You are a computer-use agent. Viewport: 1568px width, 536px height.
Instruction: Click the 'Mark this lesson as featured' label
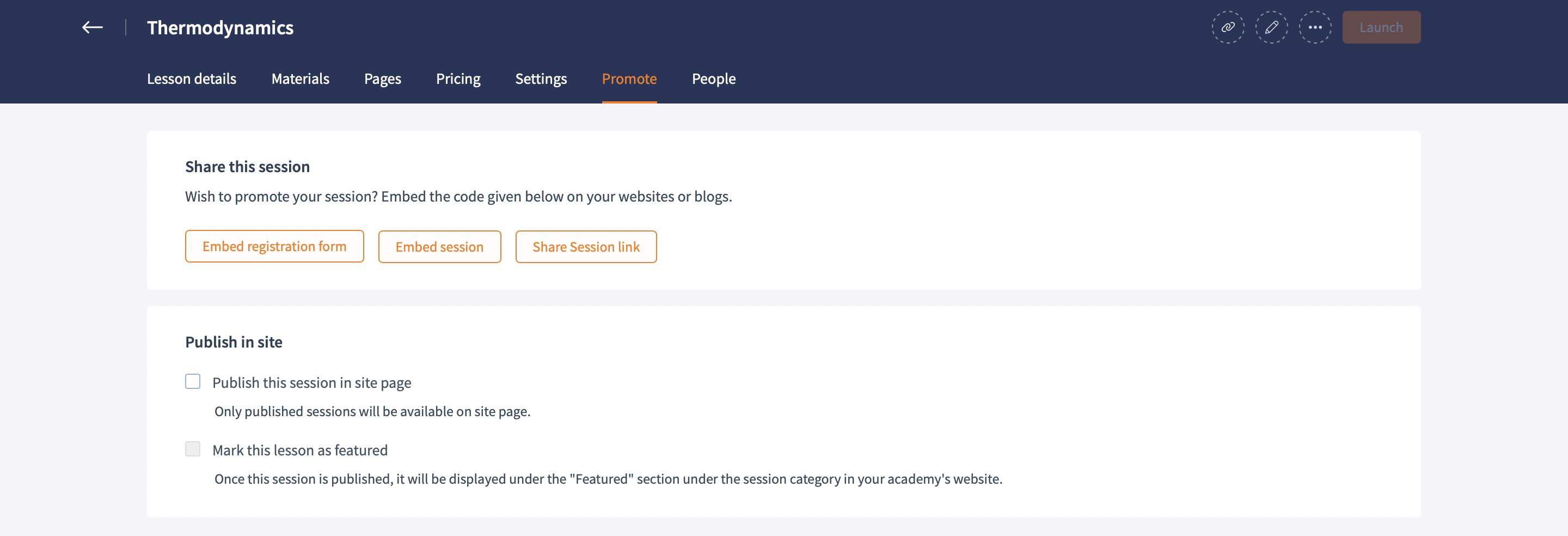coord(299,450)
